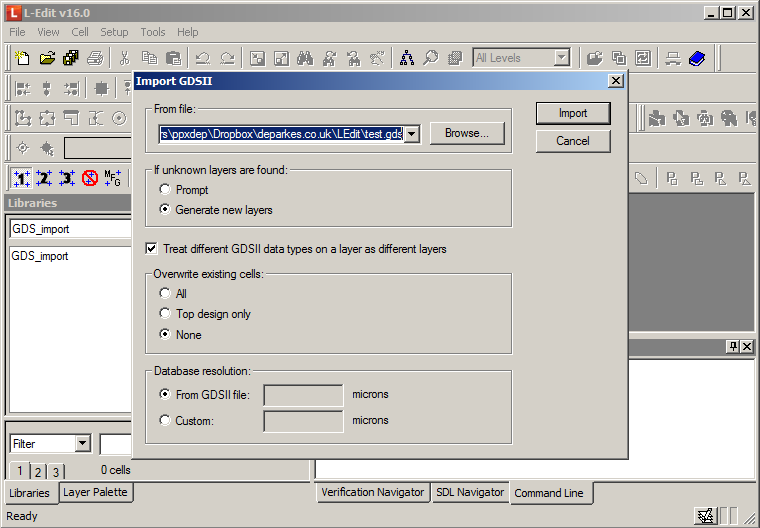760x528 pixels.
Task: Select the Prompt radio option
Action: pyautogui.click(x=166, y=190)
